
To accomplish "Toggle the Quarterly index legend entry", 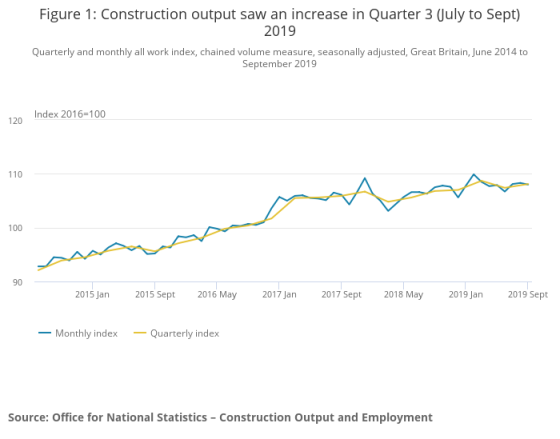I will (x=176, y=333).
